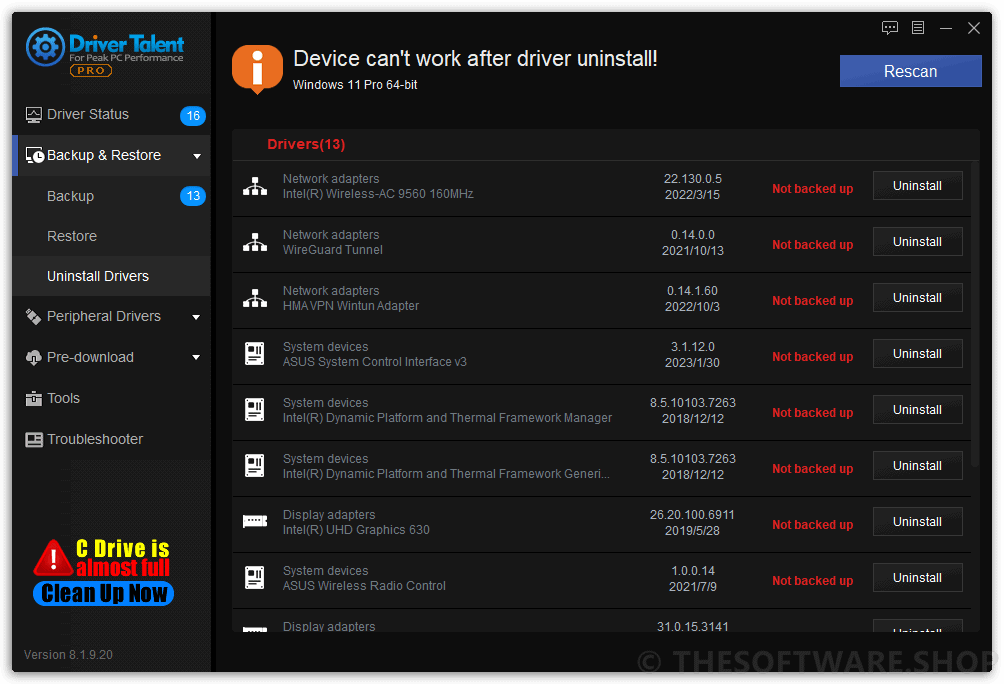Click the orange info bubble icon

coord(257,69)
